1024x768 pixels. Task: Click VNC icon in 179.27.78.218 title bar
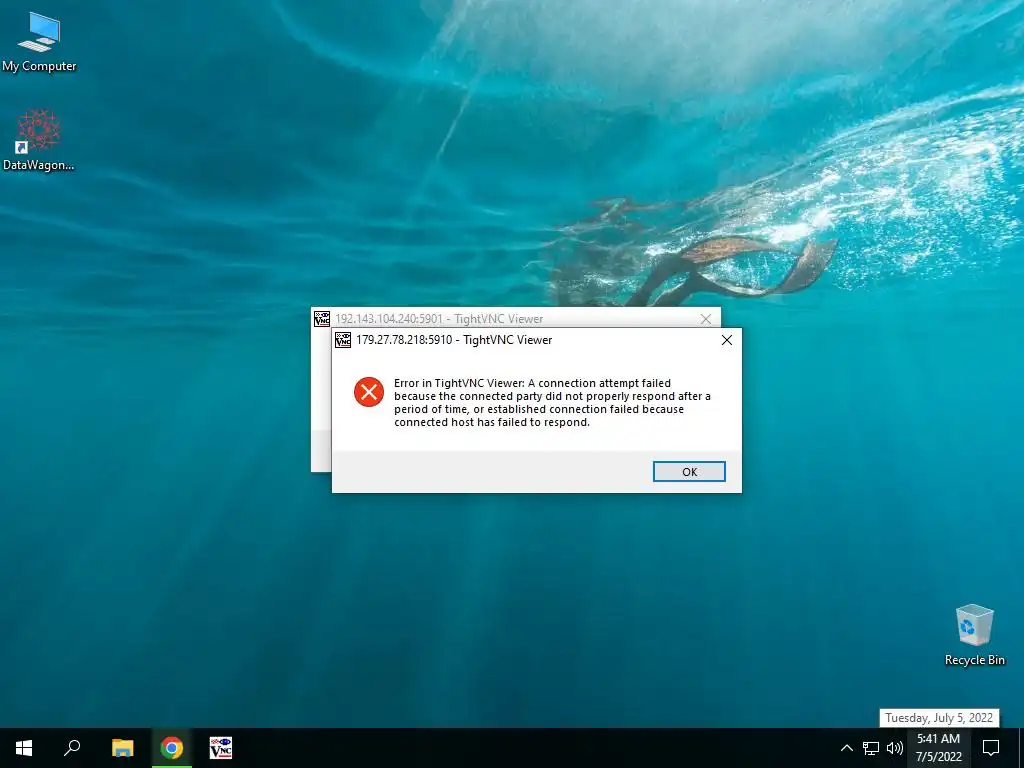pos(343,340)
